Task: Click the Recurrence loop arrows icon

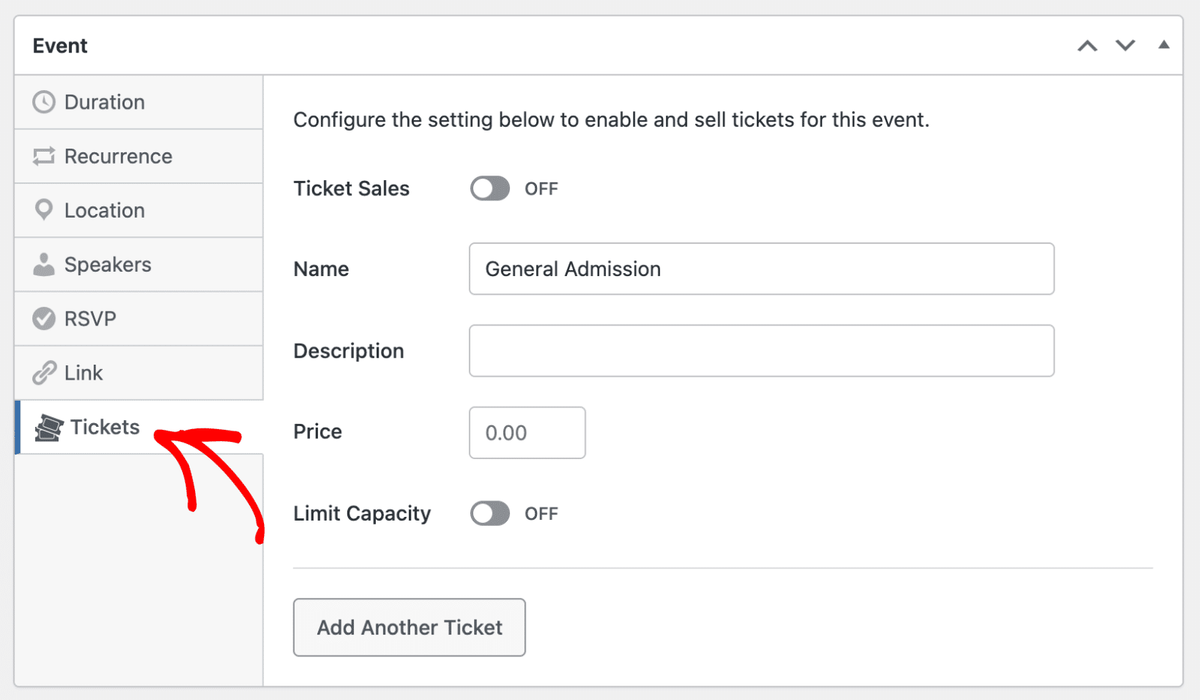Action: tap(44, 156)
